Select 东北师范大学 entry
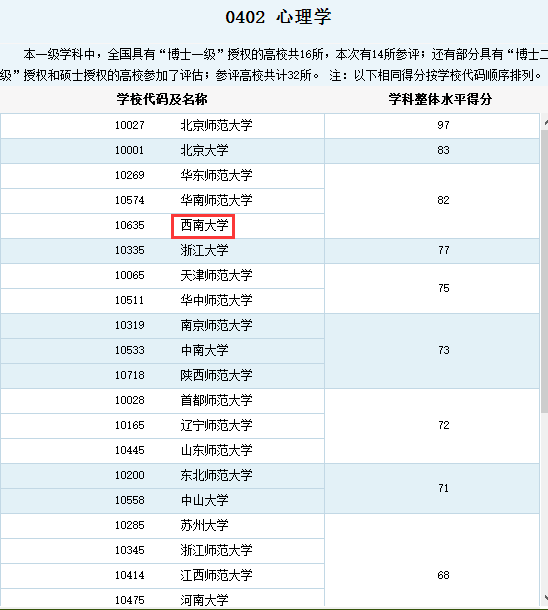The height and width of the screenshot is (610, 548). 216,475
